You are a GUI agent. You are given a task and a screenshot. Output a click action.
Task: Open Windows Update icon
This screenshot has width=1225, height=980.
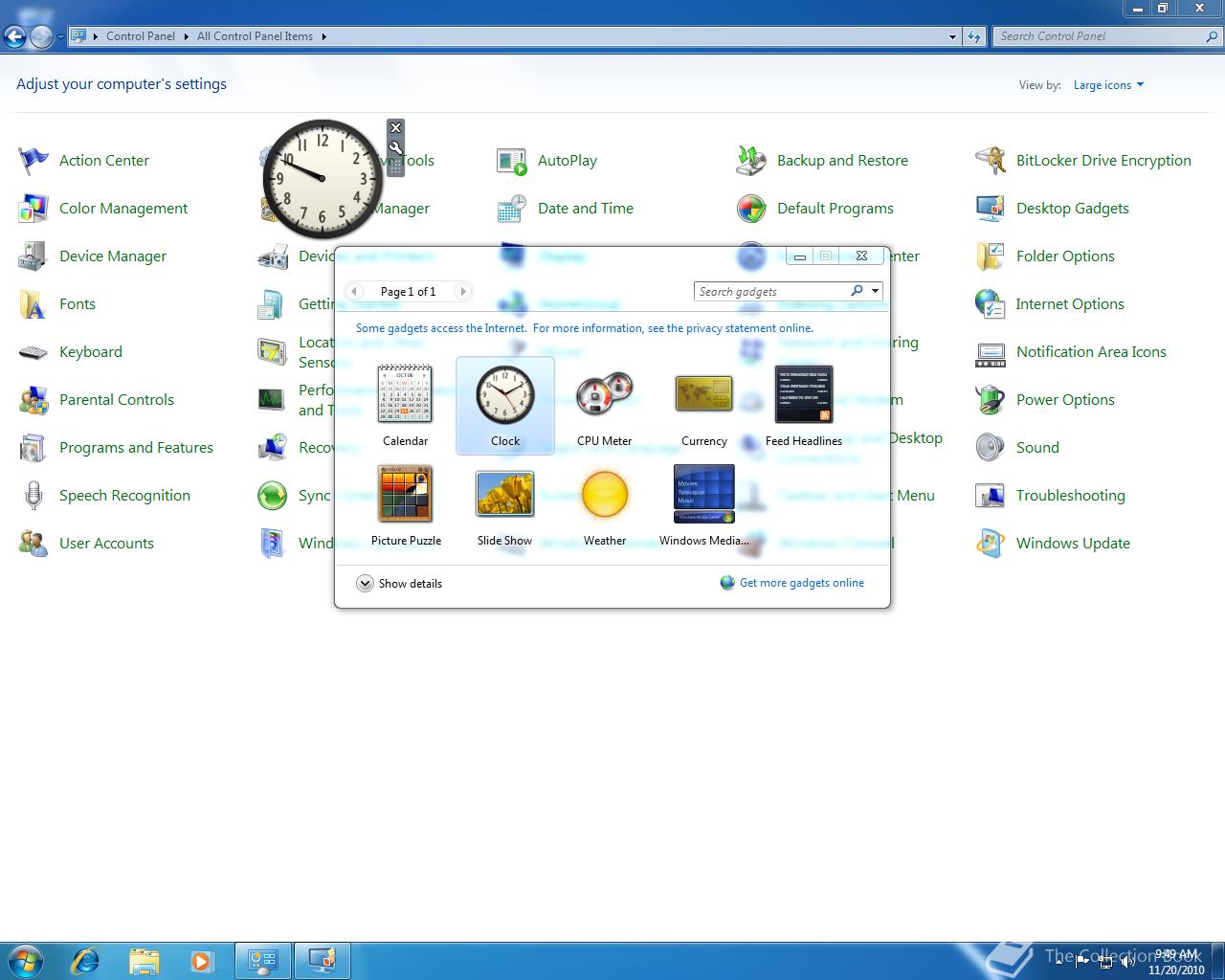[x=991, y=543]
